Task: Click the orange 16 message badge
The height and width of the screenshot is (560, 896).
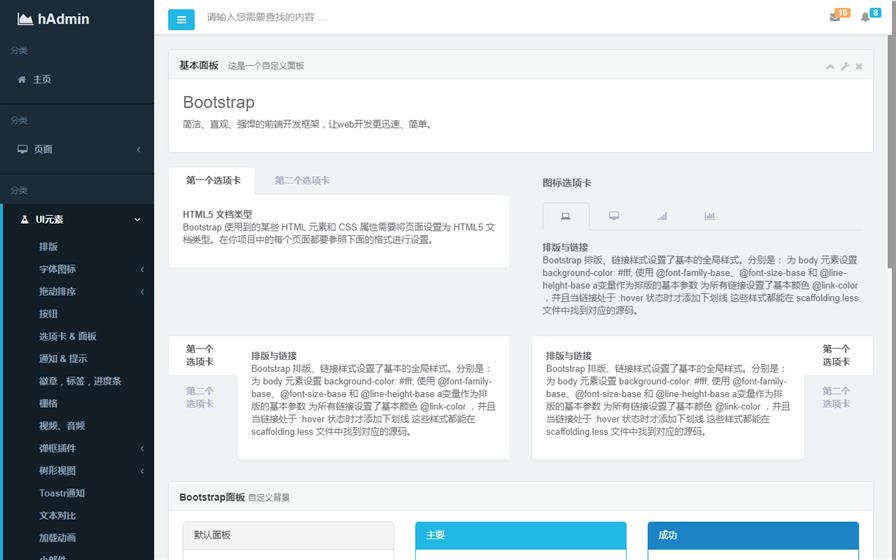Action: coord(842,13)
